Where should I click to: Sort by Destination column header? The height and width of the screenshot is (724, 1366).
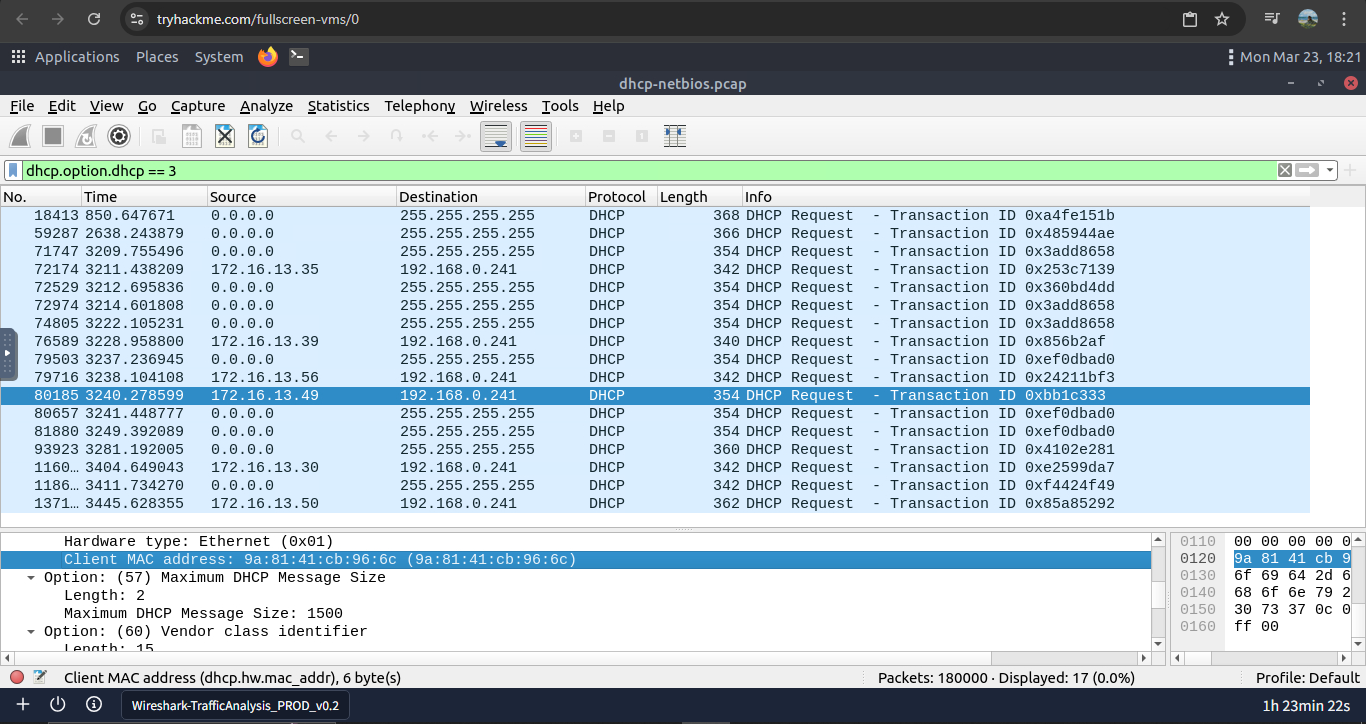[x=491, y=197]
